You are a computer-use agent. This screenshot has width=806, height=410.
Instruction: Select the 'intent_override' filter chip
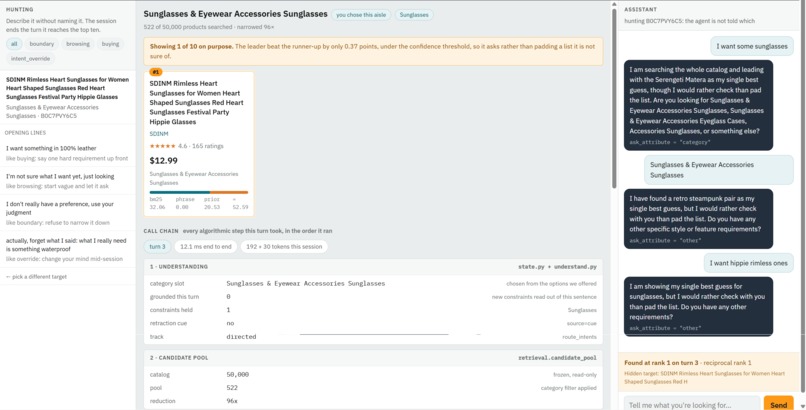pyautogui.click(x=30, y=59)
